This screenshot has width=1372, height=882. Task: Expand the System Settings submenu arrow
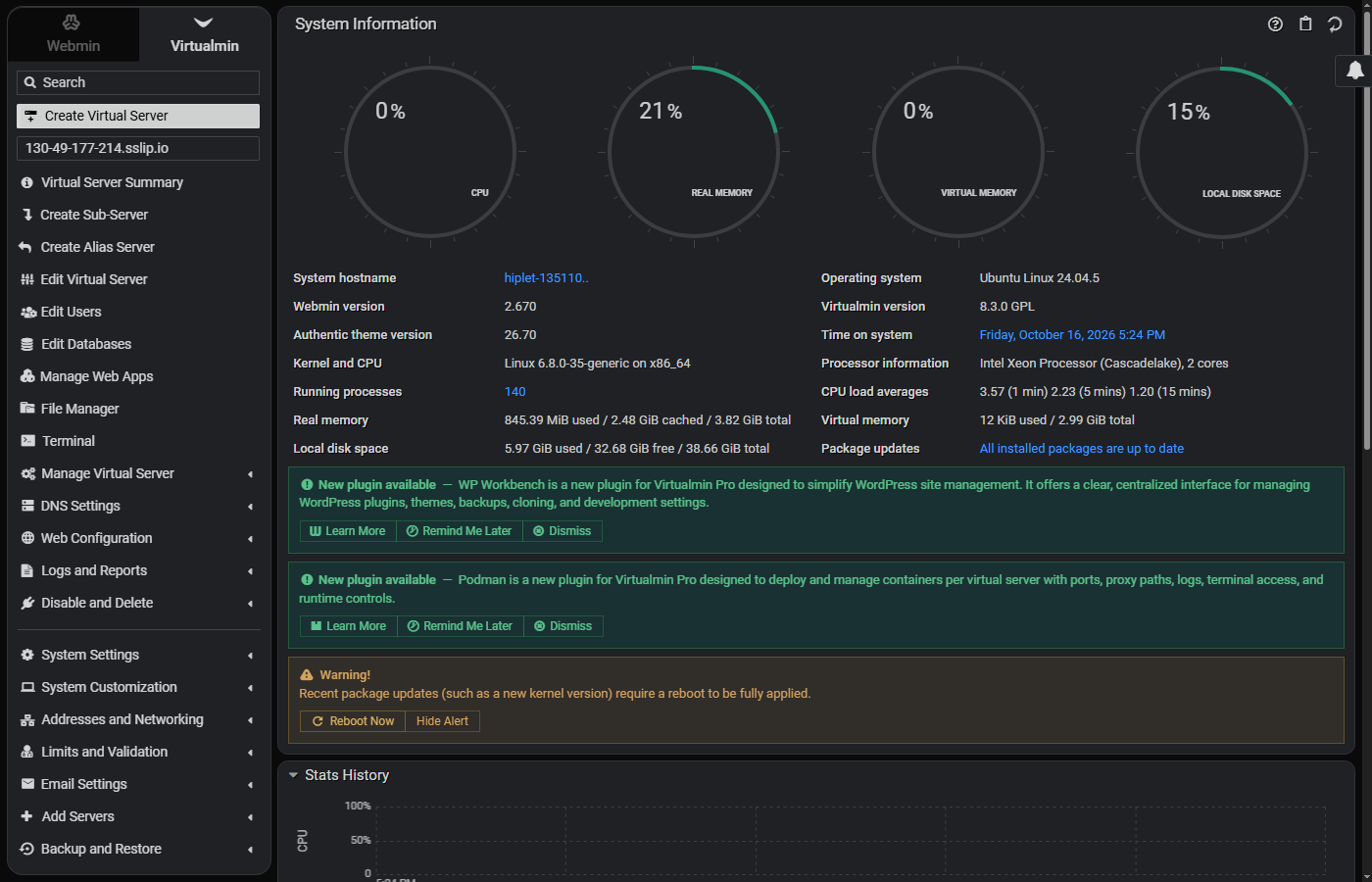250,656
